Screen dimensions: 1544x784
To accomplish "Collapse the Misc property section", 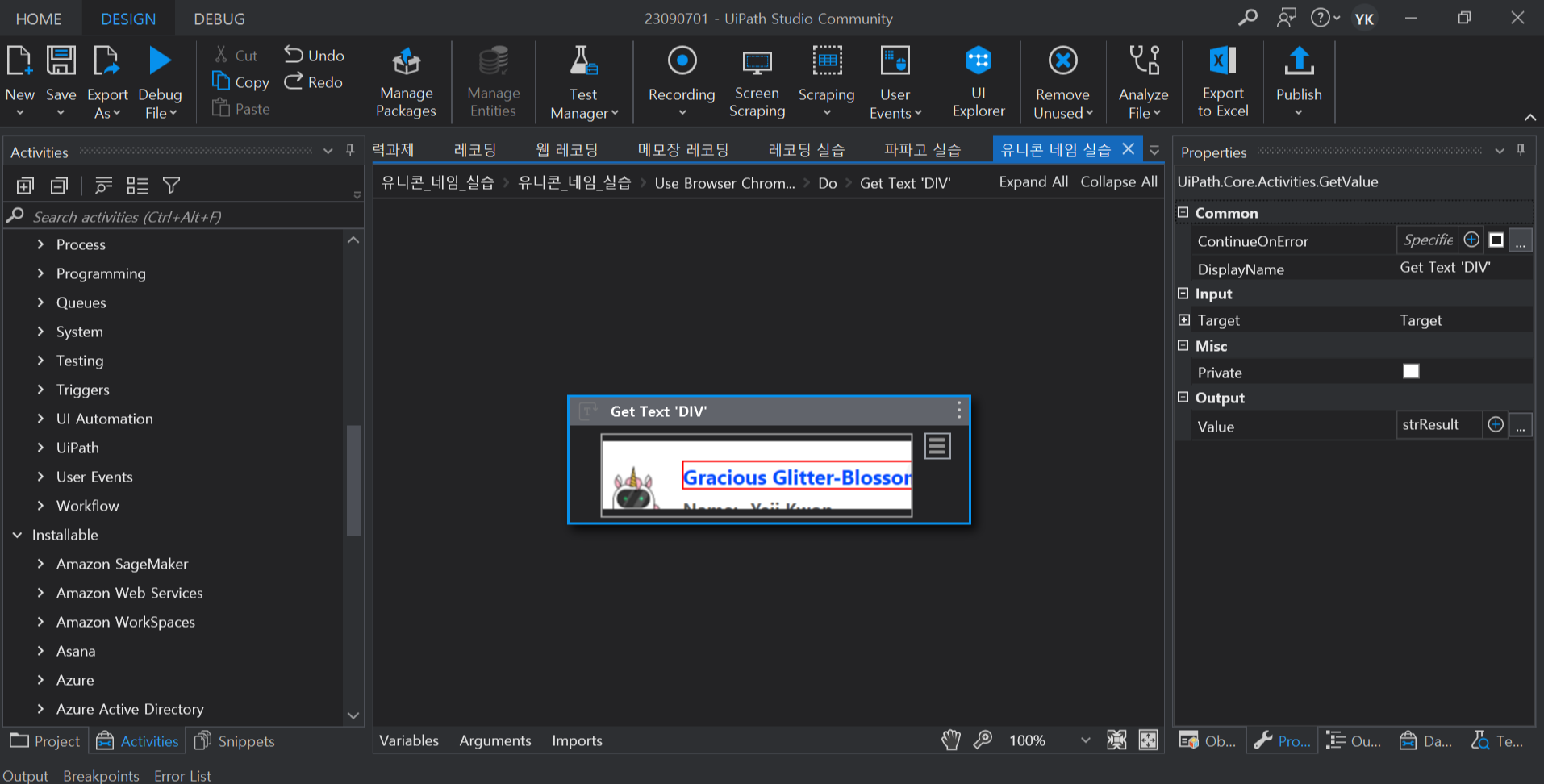I will click(1183, 345).
